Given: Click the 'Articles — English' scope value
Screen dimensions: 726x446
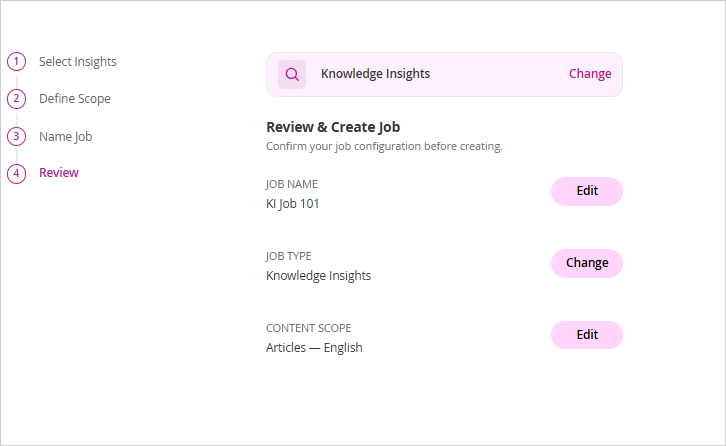Looking at the screenshot, I should coord(314,347).
